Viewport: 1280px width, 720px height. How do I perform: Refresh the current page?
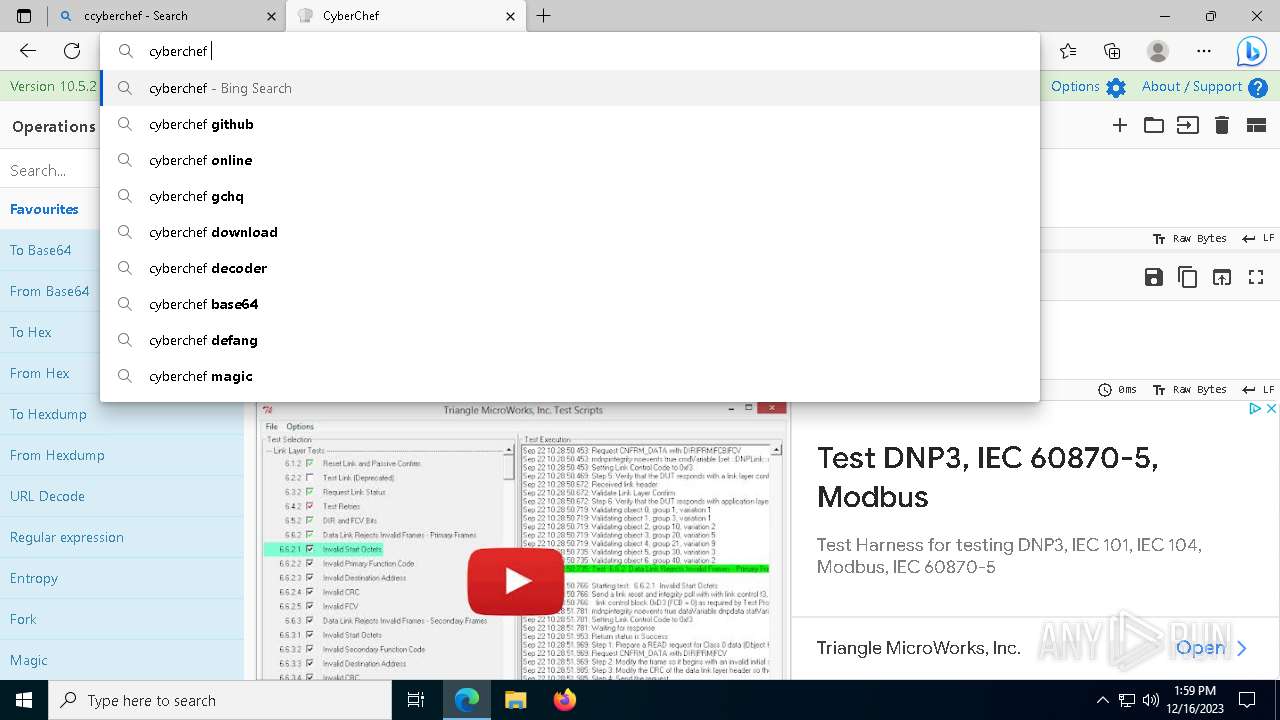click(72, 51)
